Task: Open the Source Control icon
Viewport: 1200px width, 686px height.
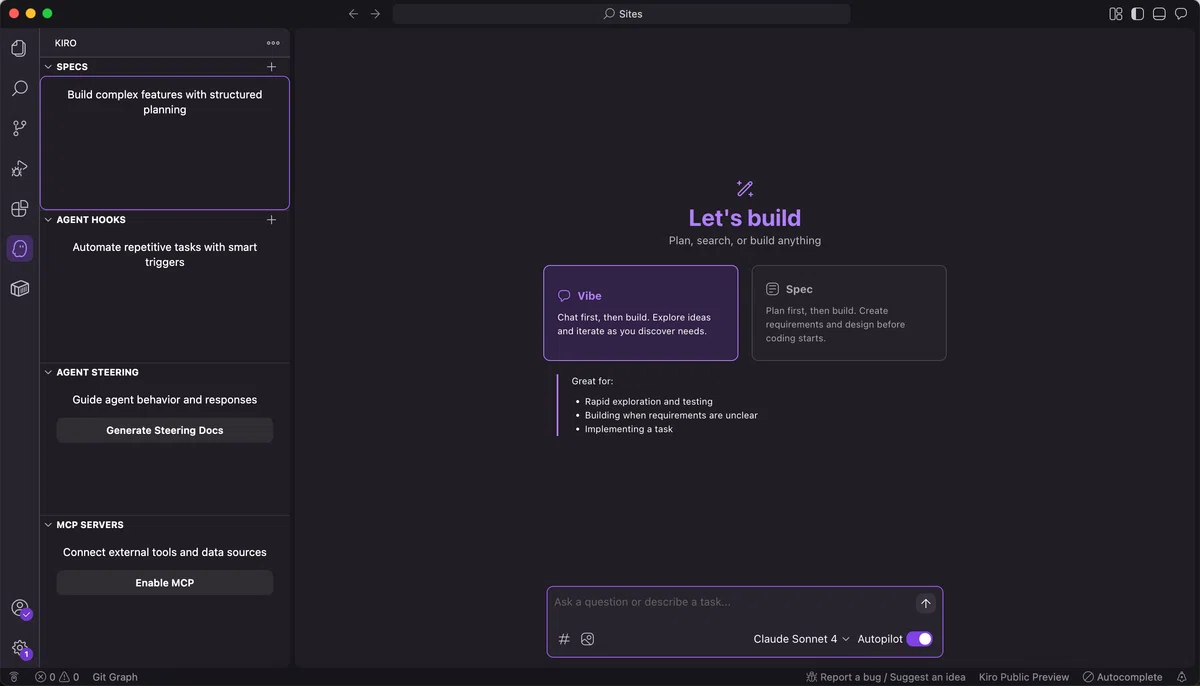Action: pyautogui.click(x=19, y=128)
